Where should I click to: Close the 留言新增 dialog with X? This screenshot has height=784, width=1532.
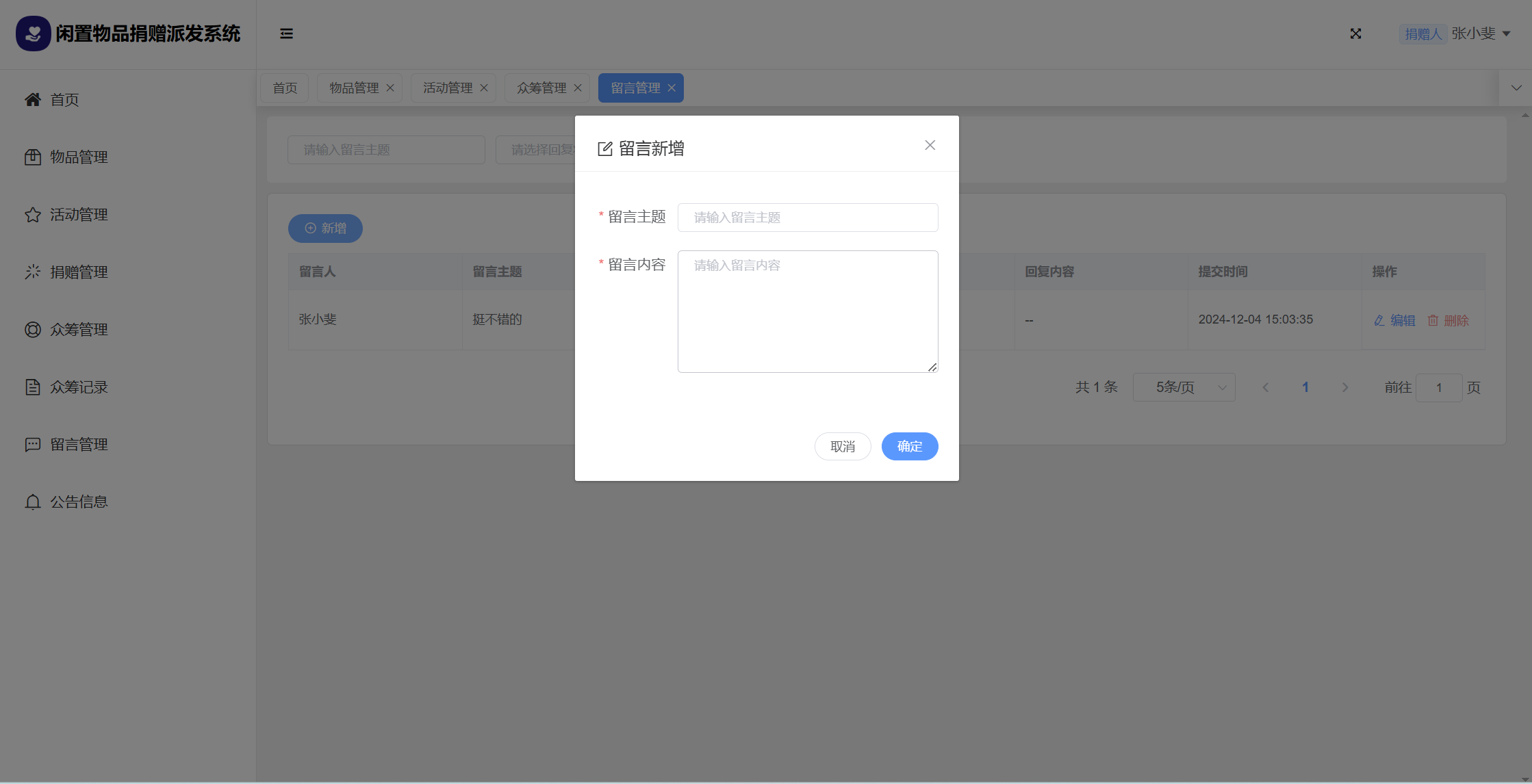[930, 145]
